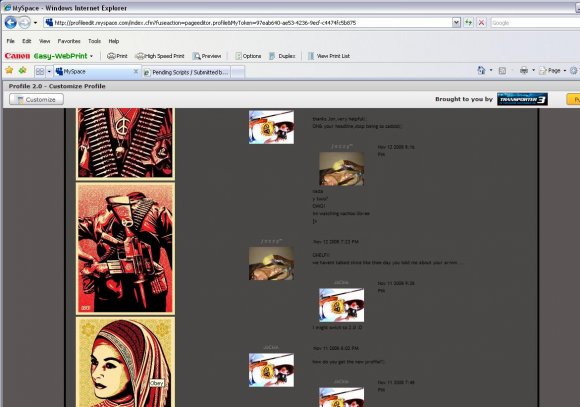Screen dimensions: 580x407
Task: Close the MySpace tab
Action: click(x=136, y=71)
